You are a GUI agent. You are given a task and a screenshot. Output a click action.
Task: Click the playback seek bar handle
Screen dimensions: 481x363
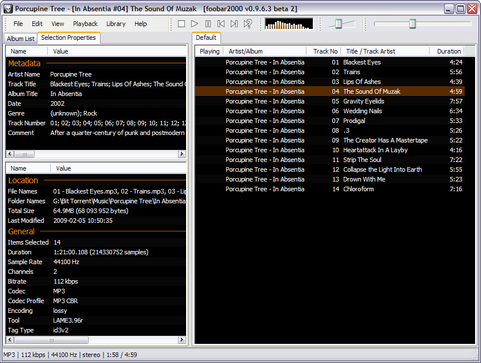click(413, 24)
